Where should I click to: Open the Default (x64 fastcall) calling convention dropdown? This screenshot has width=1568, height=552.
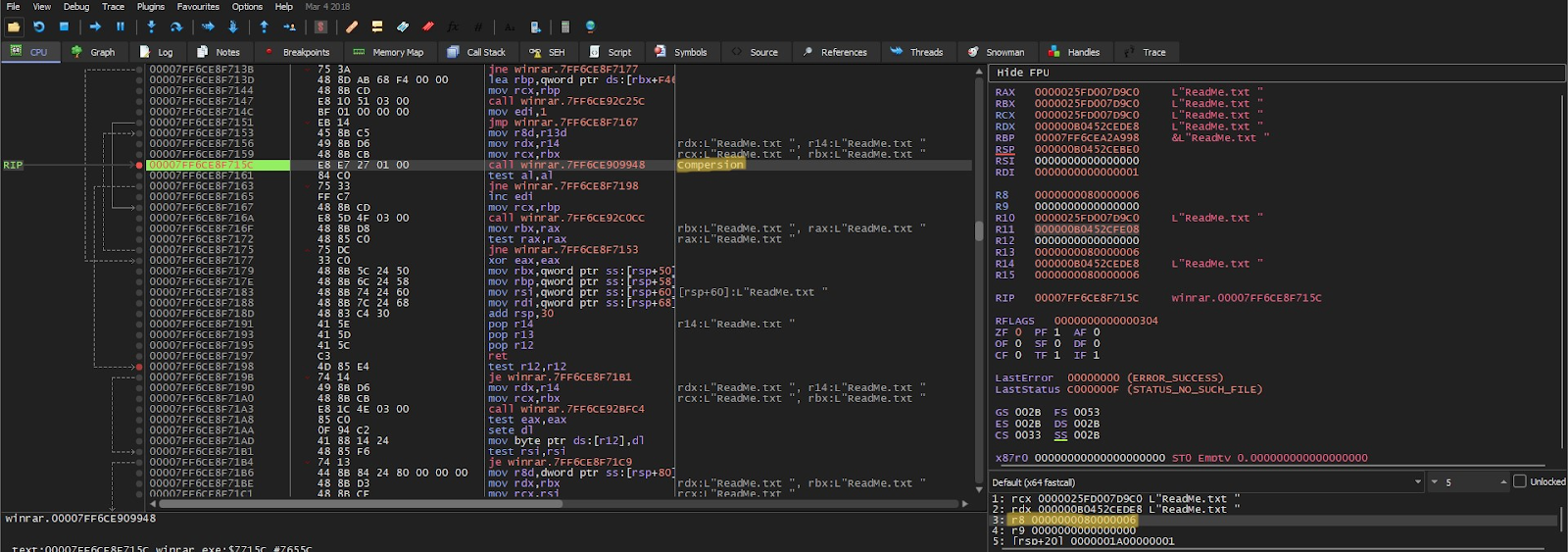pyautogui.click(x=1206, y=481)
